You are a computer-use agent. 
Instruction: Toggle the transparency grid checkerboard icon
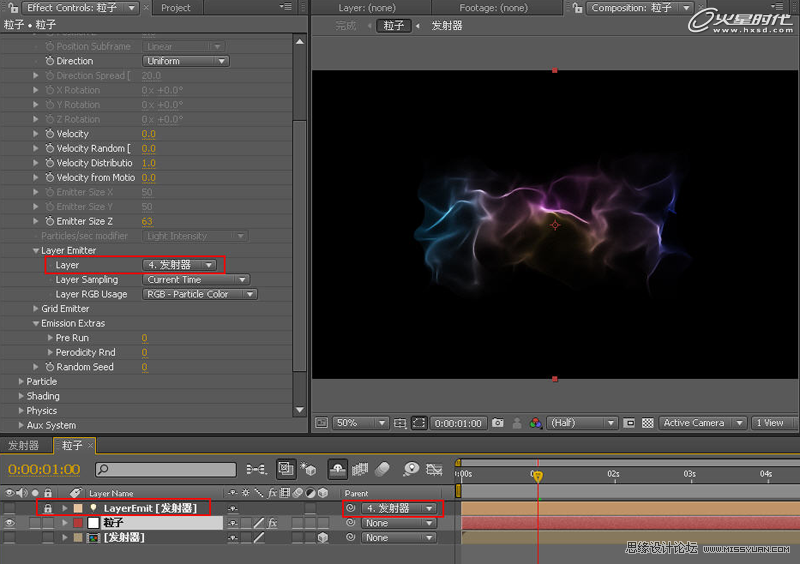tap(647, 423)
